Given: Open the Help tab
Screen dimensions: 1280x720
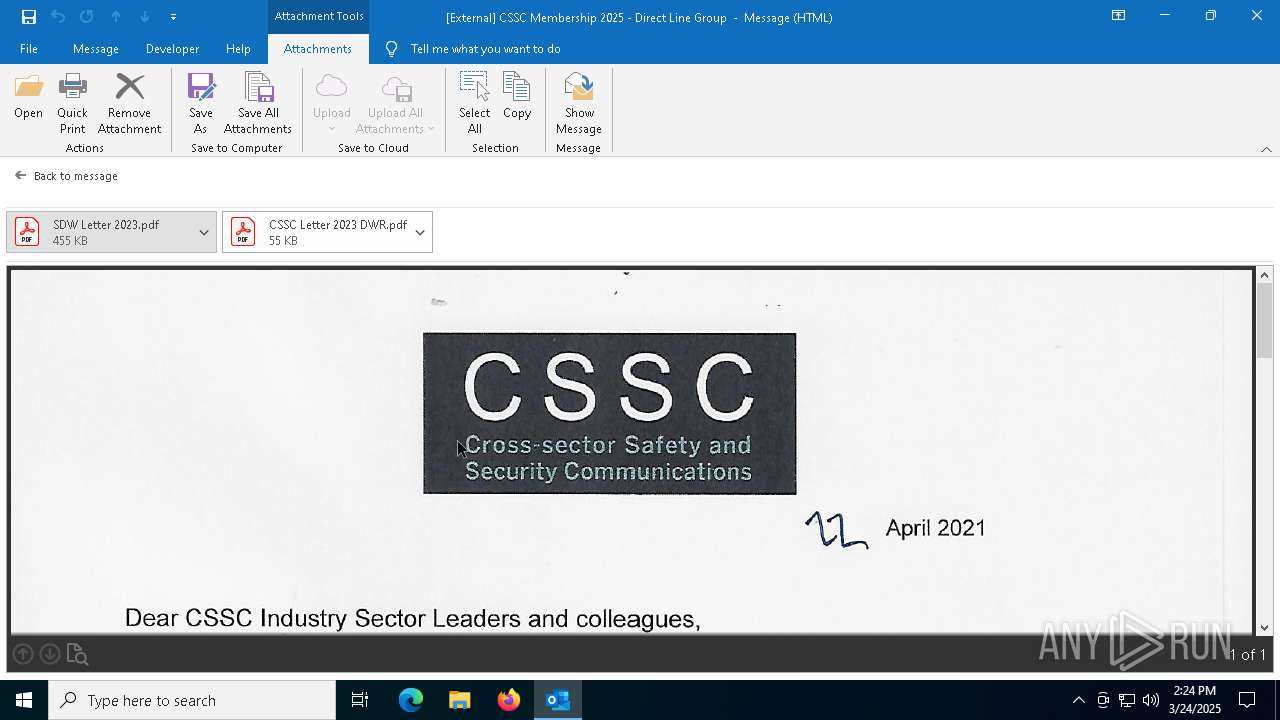Looking at the screenshot, I should point(238,49).
